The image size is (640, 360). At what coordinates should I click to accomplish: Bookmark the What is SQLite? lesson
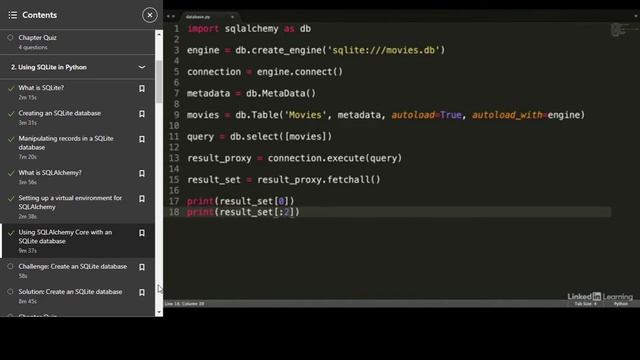pos(142,89)
